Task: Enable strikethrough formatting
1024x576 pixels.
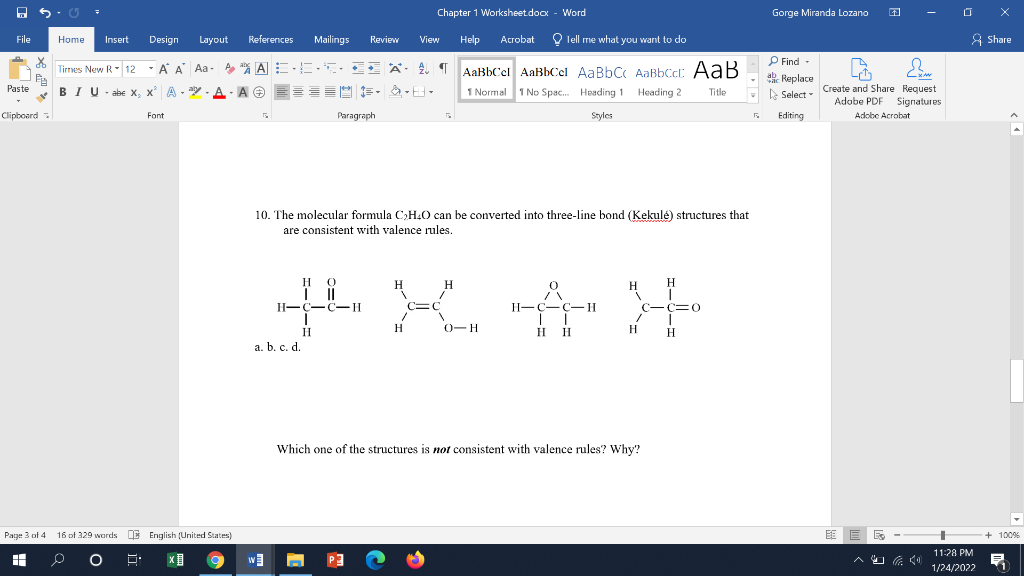Action: [x=120, y=92]
